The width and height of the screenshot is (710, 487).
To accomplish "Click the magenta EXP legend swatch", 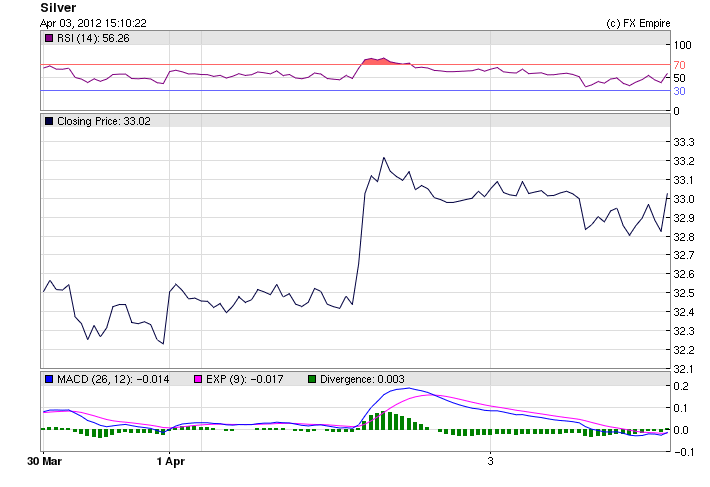I will pos(198,379).
